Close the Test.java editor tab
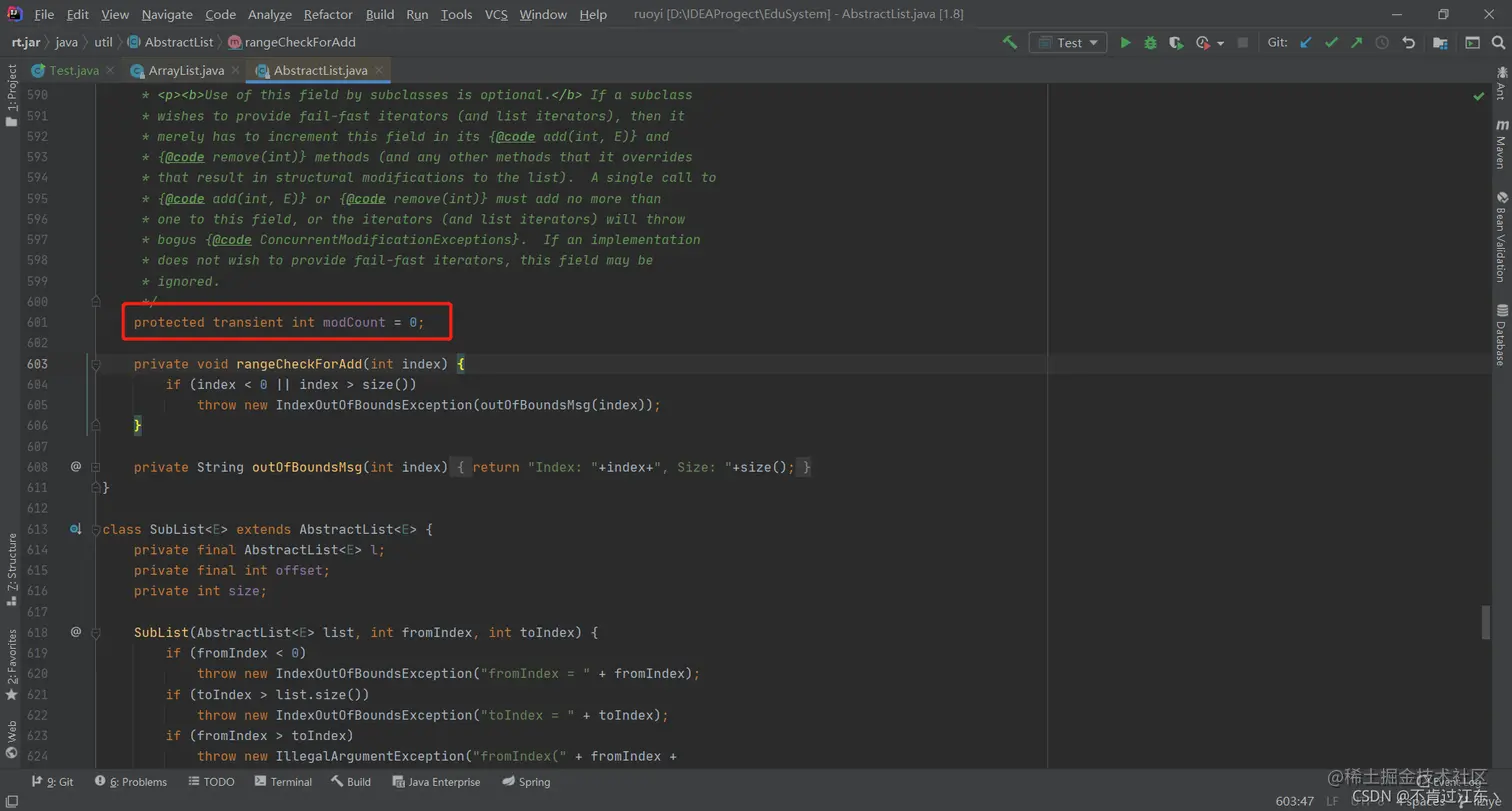 coord(109,71)
